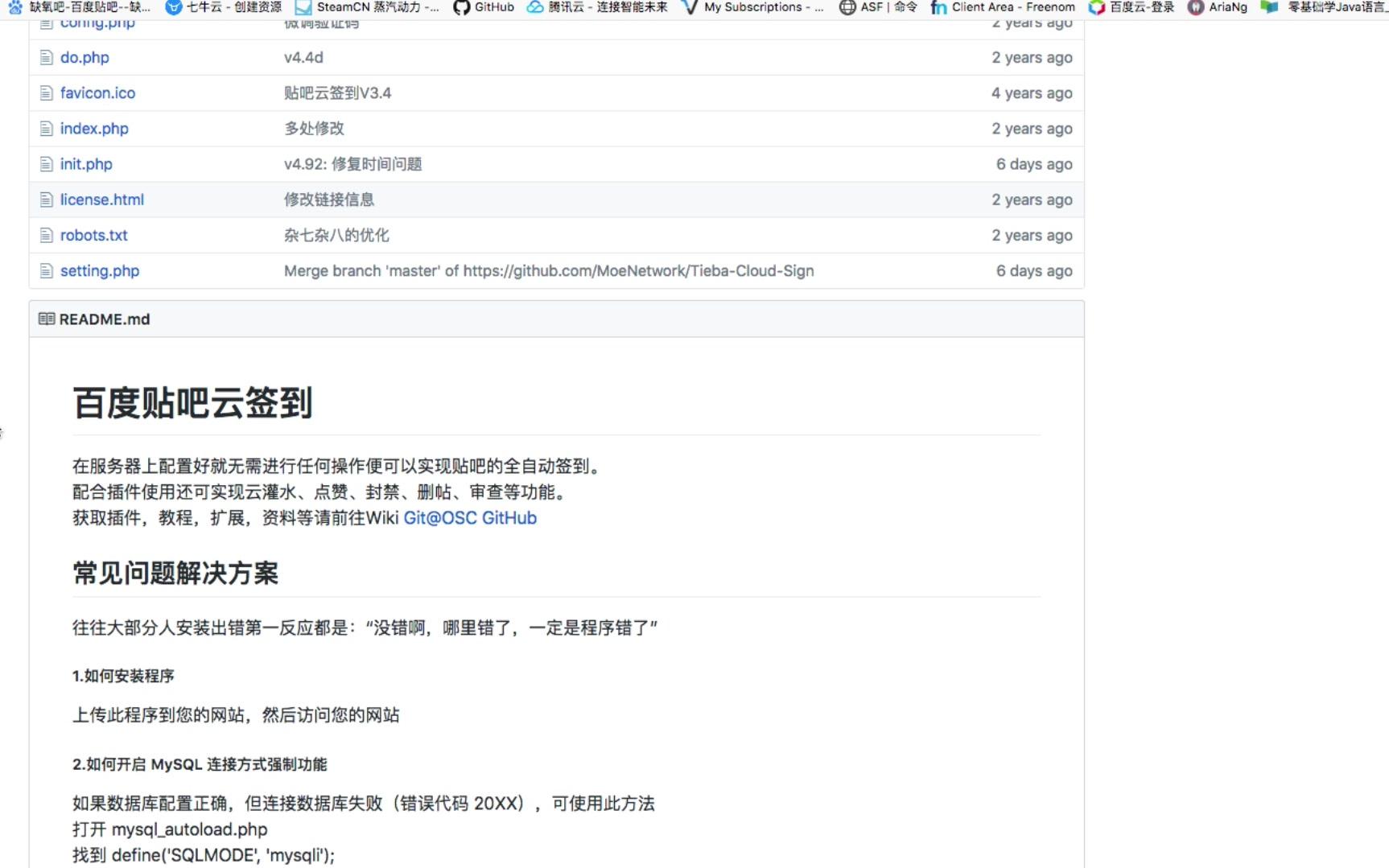Open the init.php file
Screen dimensions: 1389x868
(x=87, y=164)
